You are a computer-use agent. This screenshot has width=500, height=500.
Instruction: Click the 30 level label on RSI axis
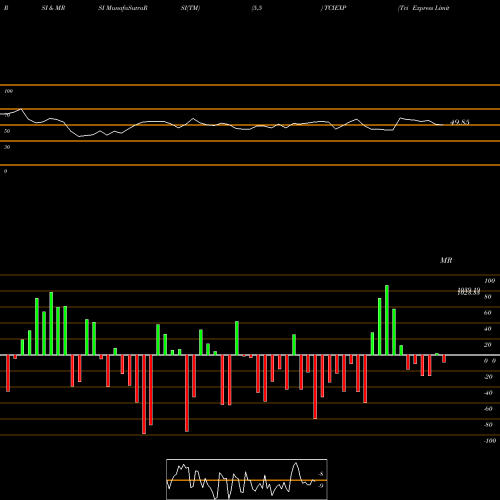7,147
